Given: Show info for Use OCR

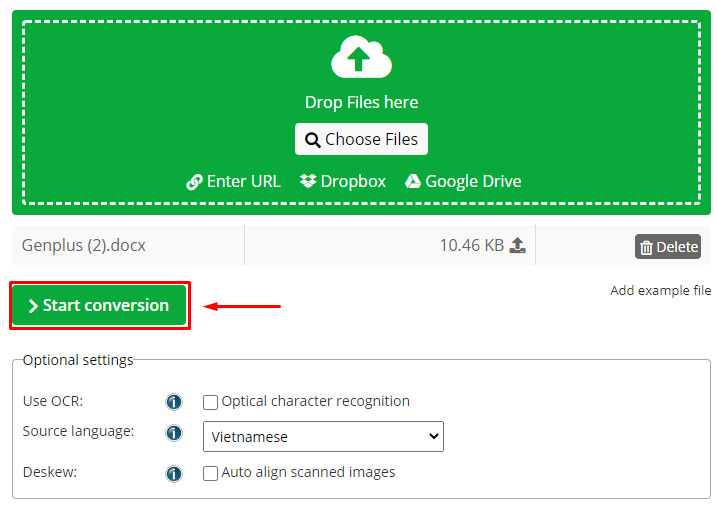Looking at the screenshot, I should click(x=174, y=402).
